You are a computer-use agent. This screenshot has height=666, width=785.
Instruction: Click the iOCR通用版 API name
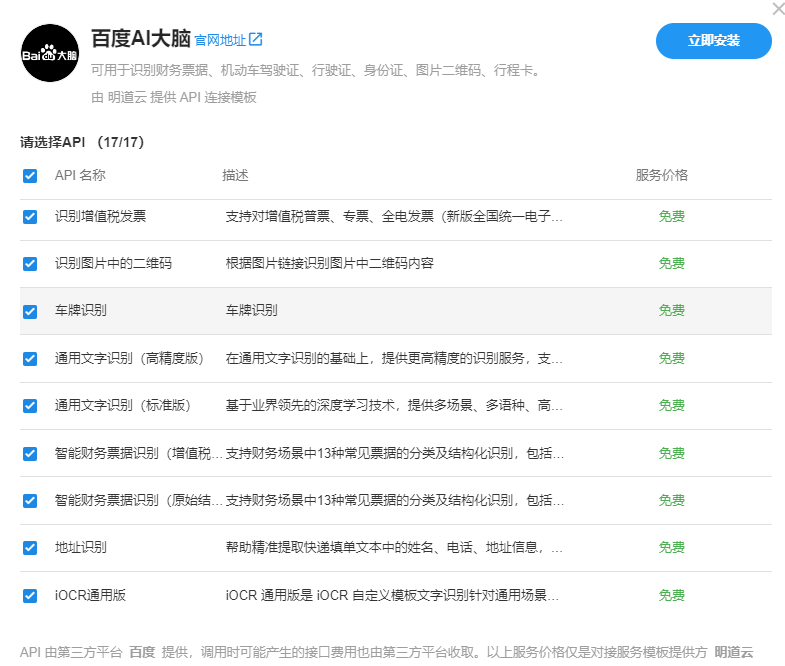click(90, 595)
